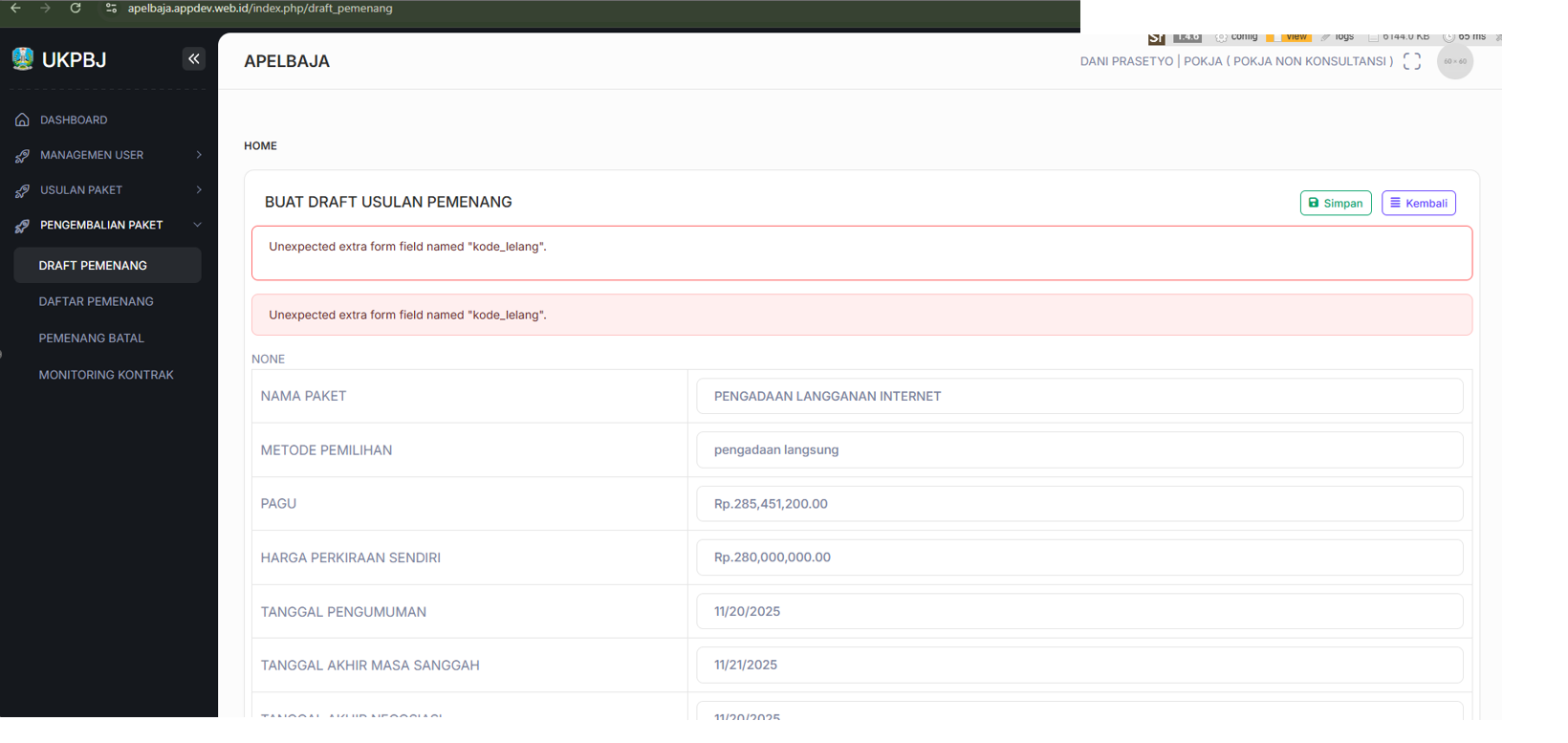Click the Managemen User rocket icon

22,155
